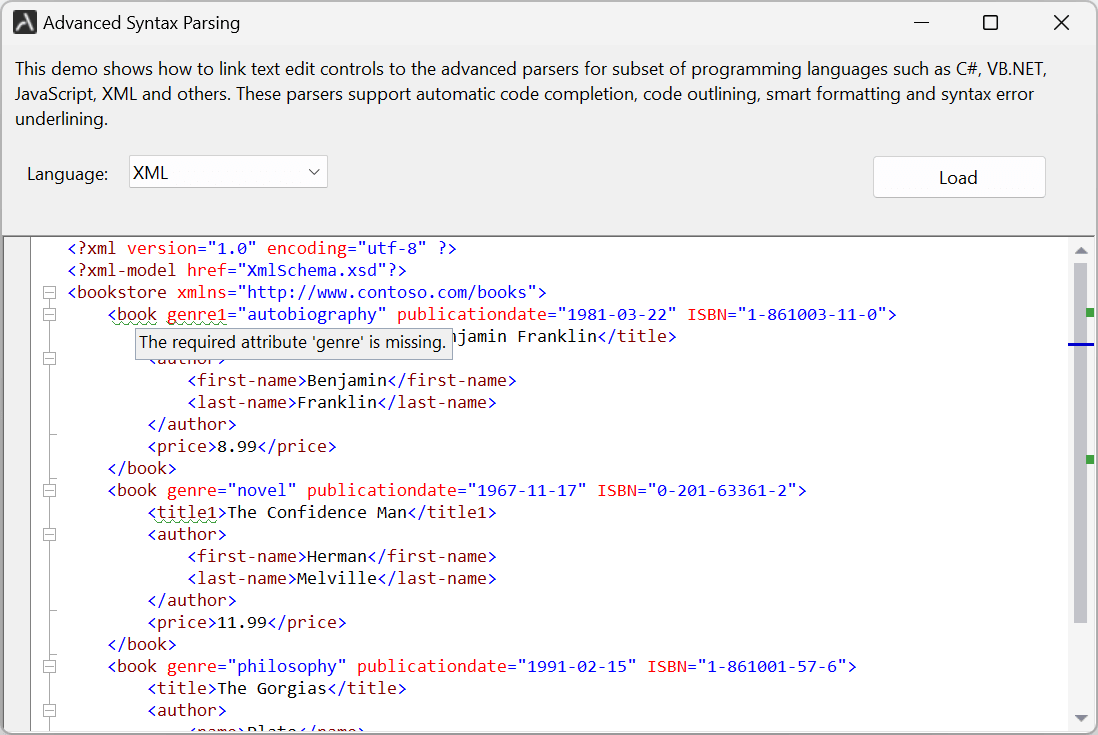Click the Load button
Viewport: 1098px width, 735px height.
959,177
